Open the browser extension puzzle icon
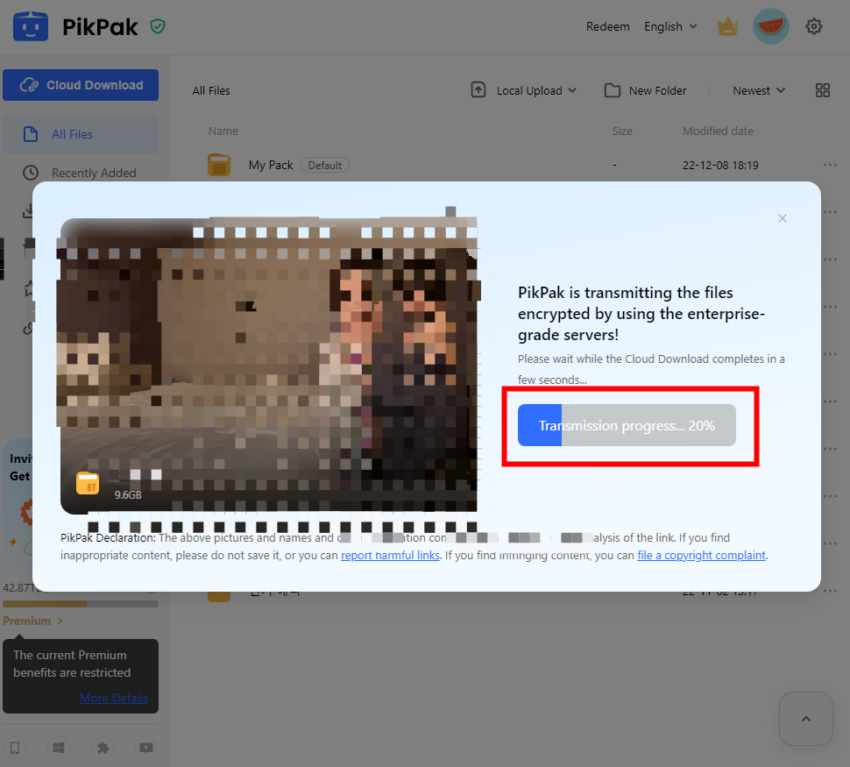The image size is (850, 767). point(102,747)
